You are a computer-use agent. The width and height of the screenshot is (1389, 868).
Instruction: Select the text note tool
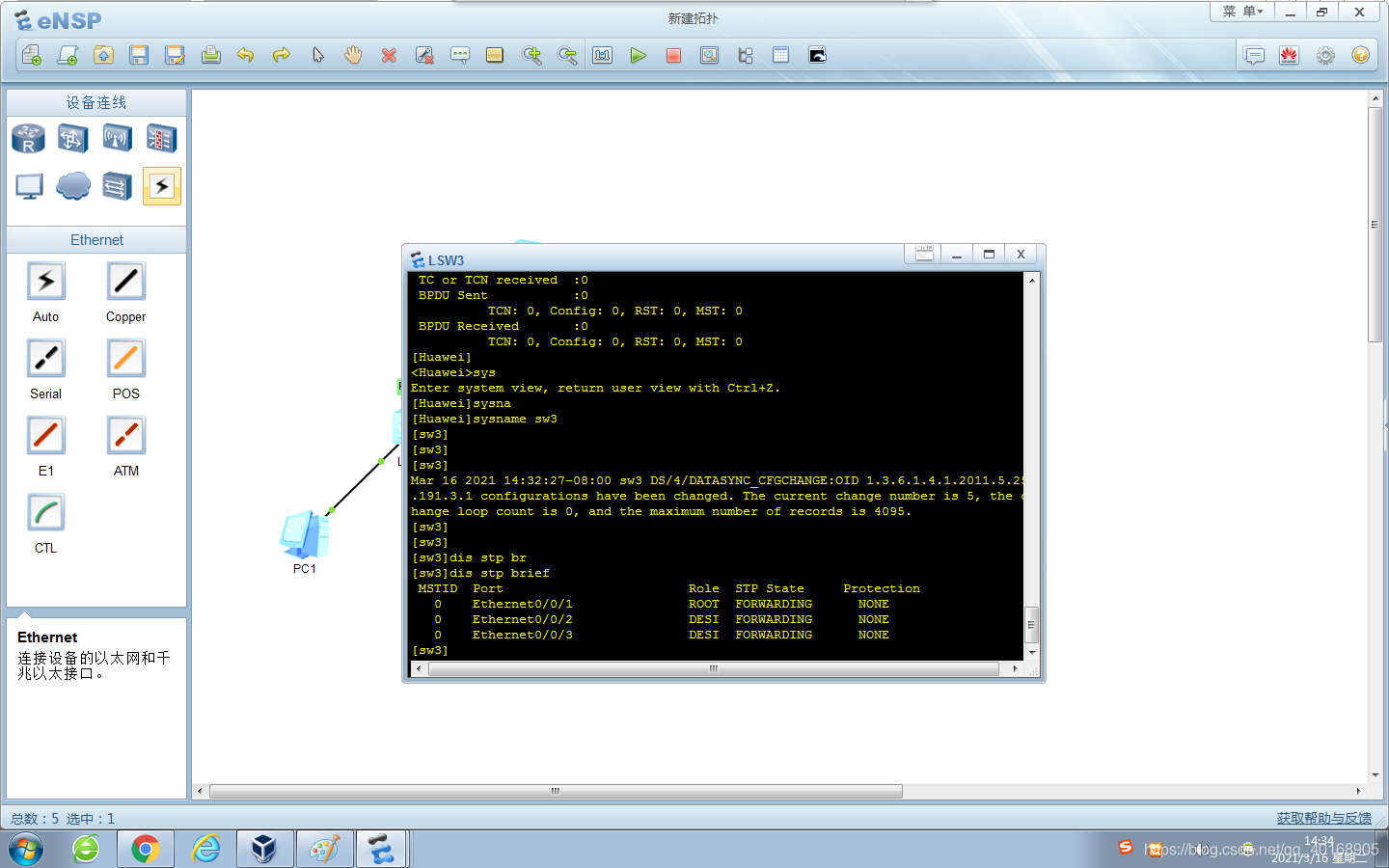(x=460, y=55)
